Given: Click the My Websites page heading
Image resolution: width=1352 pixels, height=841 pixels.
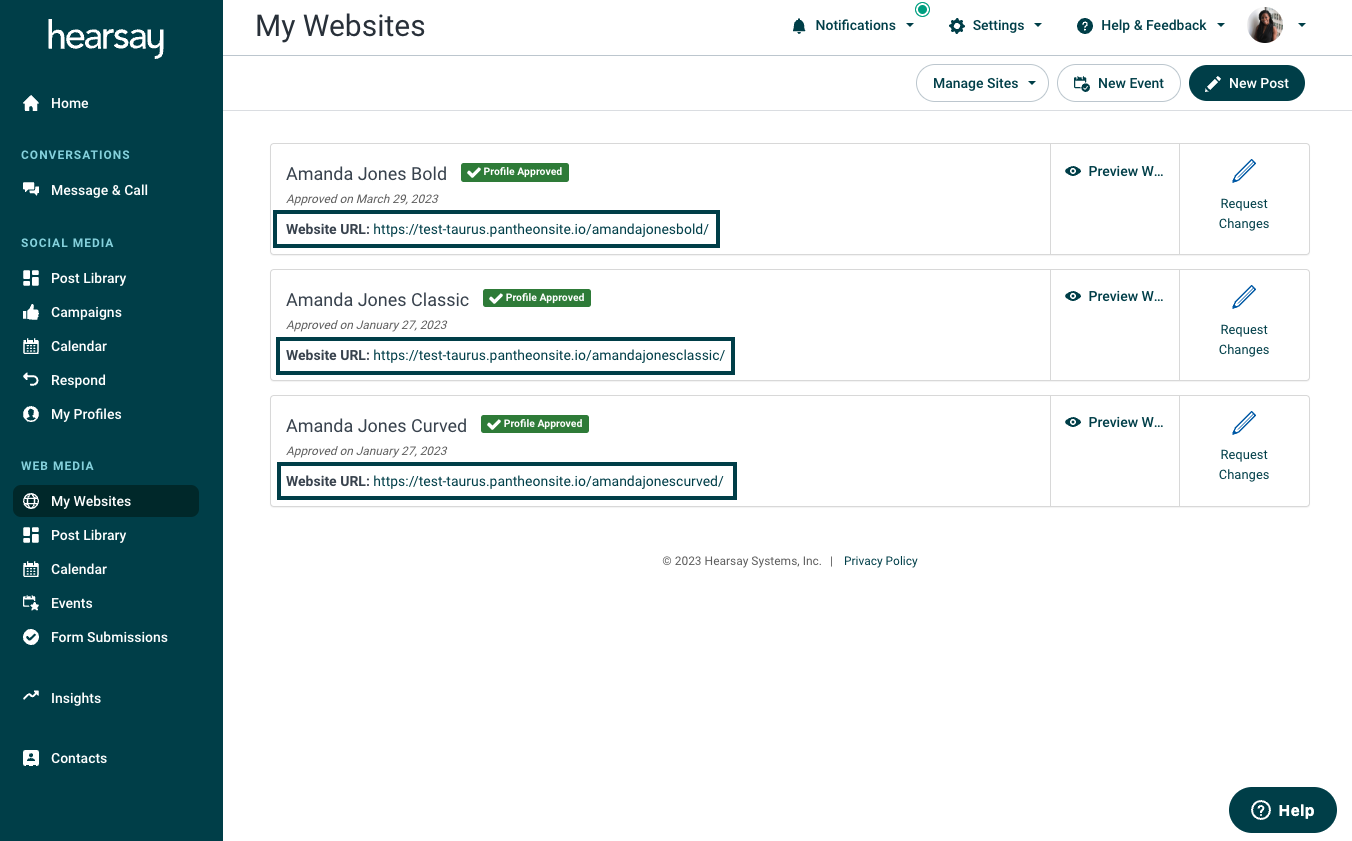Looking at the screenshot, I should (x=340, y=26).
